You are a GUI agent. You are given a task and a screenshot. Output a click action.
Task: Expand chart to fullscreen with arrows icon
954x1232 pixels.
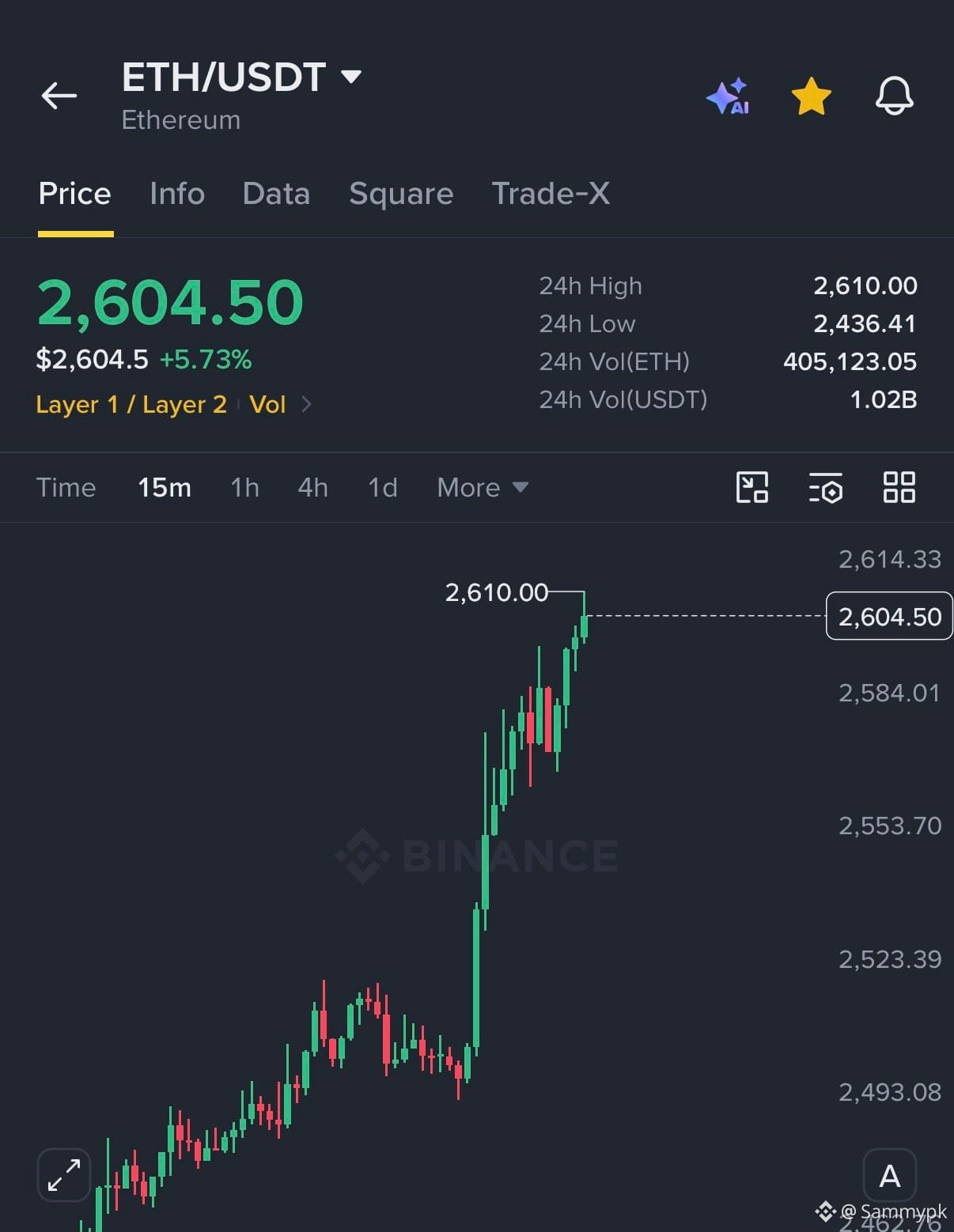pyautogui.click(x=64, y=1175)
